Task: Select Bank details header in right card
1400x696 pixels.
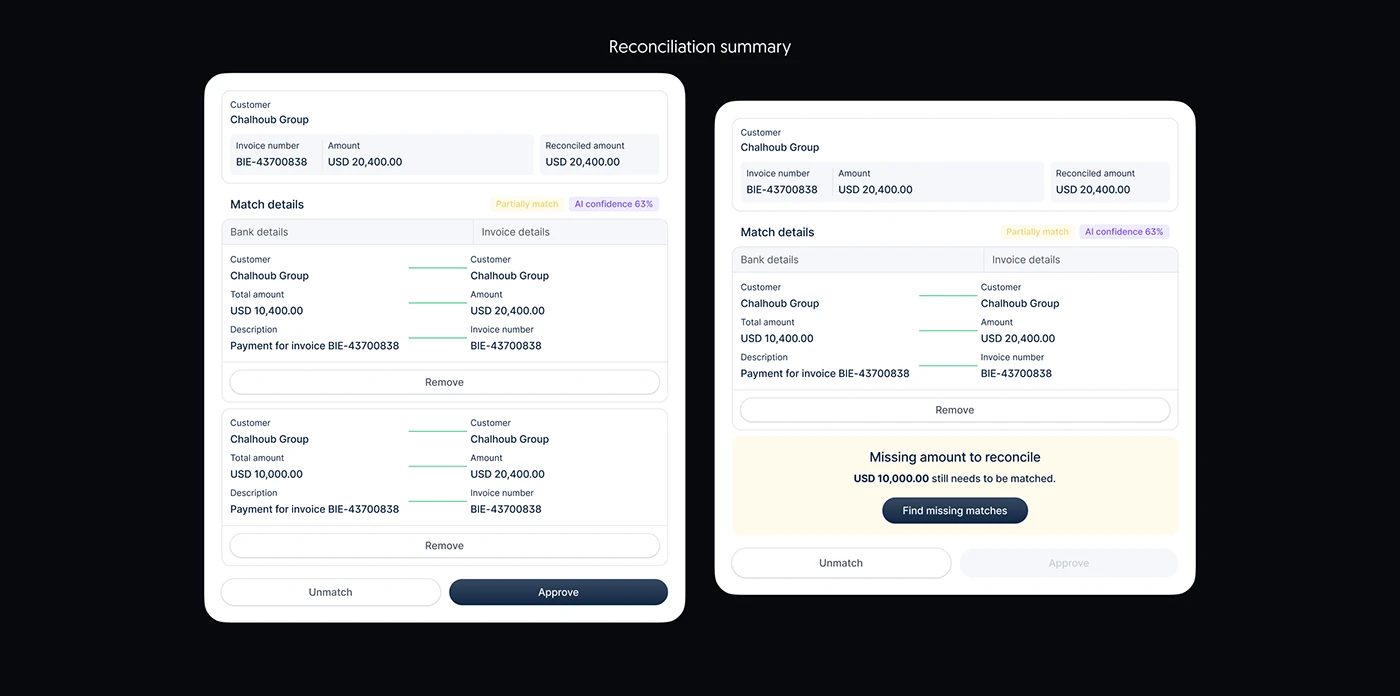Action: tap(858, 260)
